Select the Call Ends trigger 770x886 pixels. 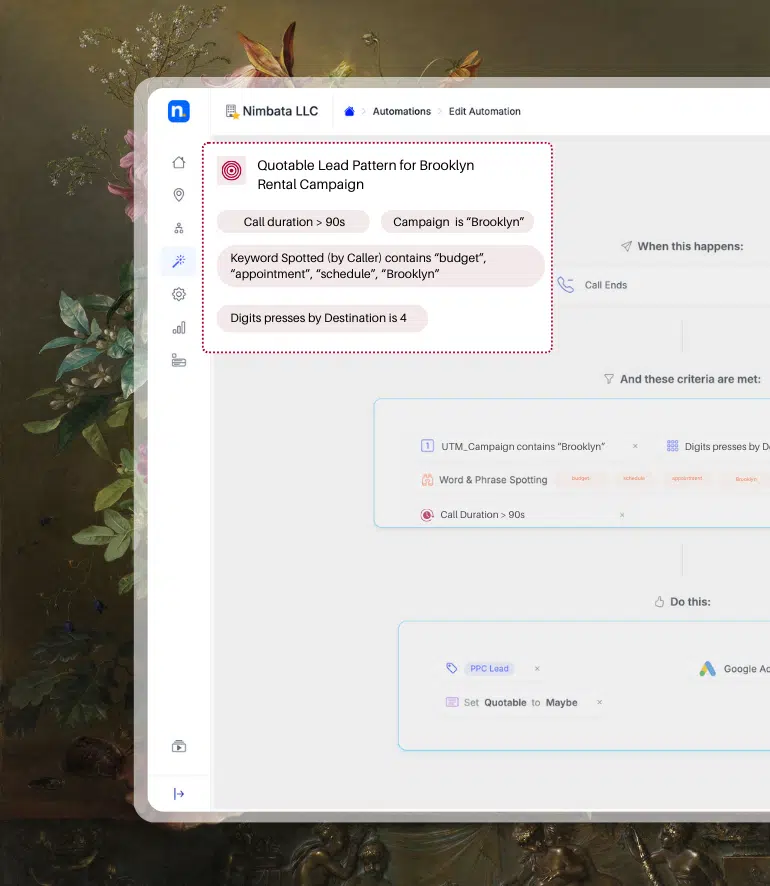(605, 285)
